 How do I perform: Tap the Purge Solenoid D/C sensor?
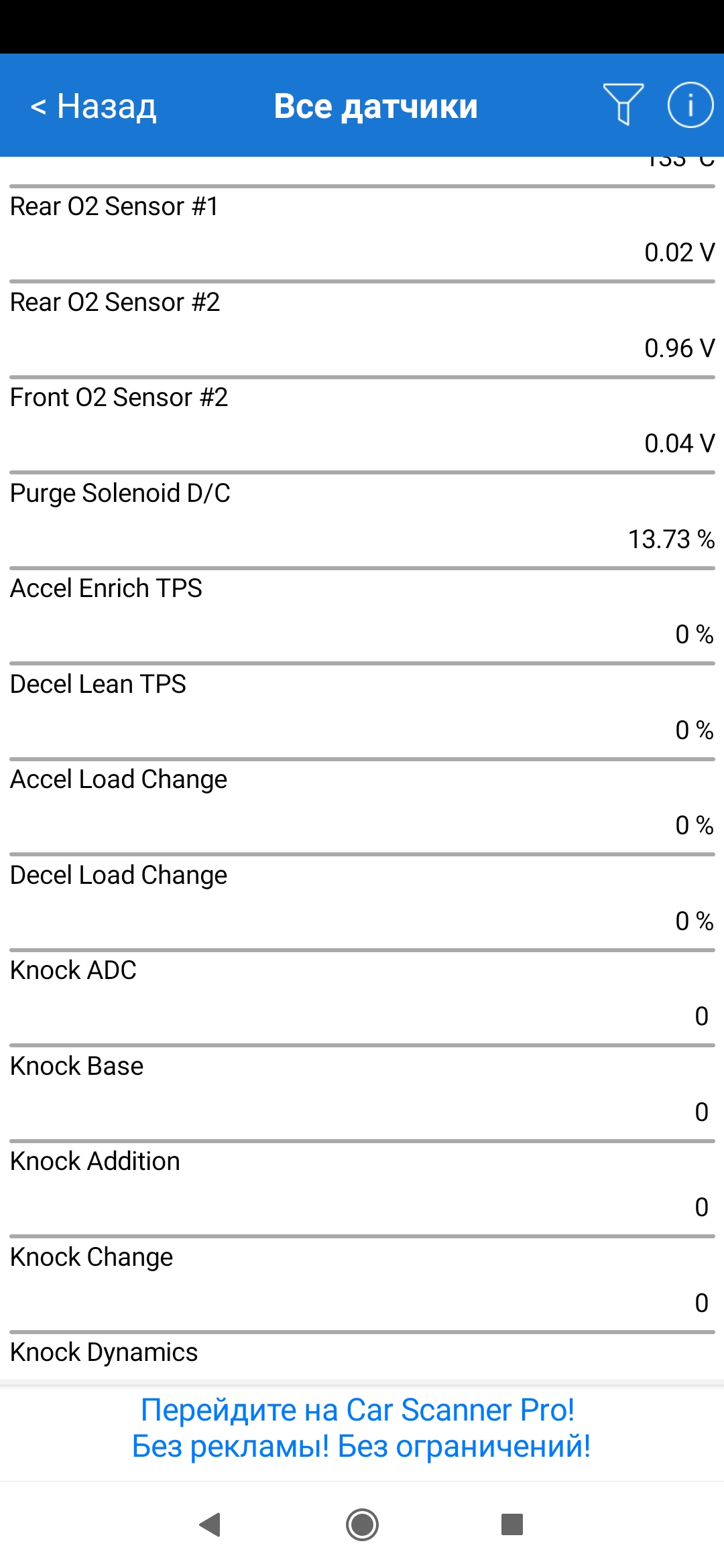click(362, 517)
